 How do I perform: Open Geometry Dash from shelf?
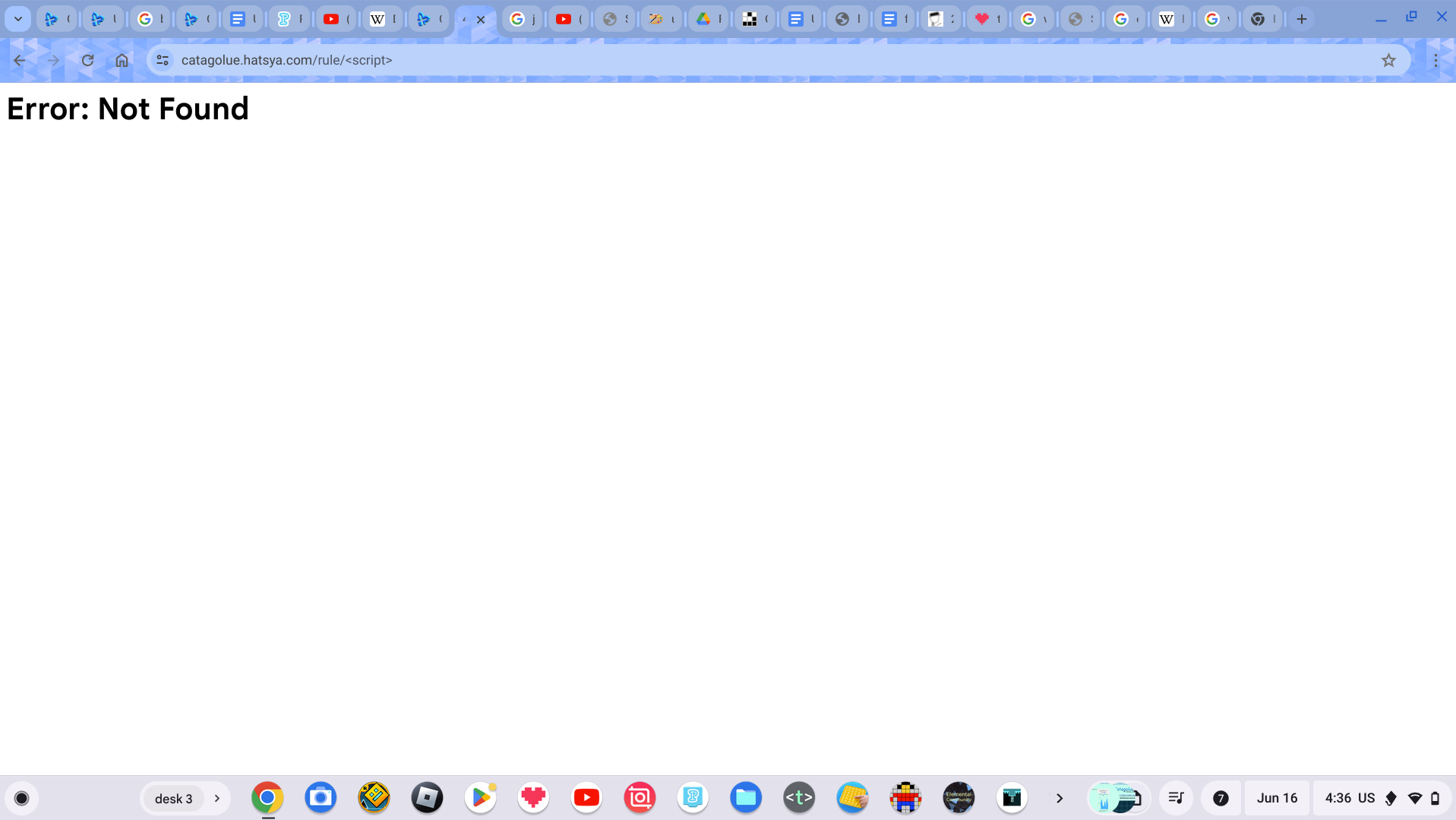[x=374, y=798]
